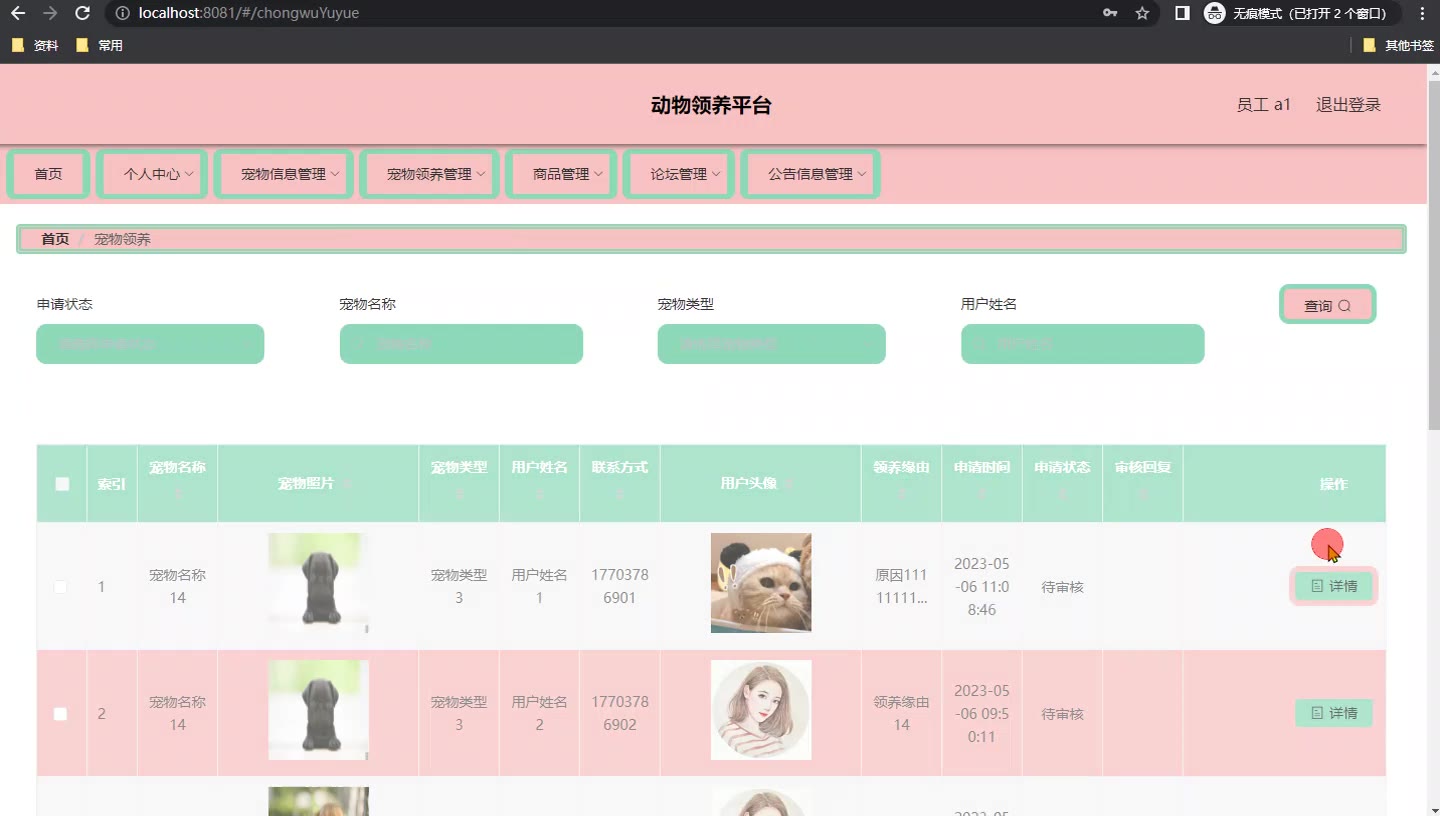Viewport: 1440px width, 816px height.
Task: Expand the 商品管理 menu
Action: [561, 174]
